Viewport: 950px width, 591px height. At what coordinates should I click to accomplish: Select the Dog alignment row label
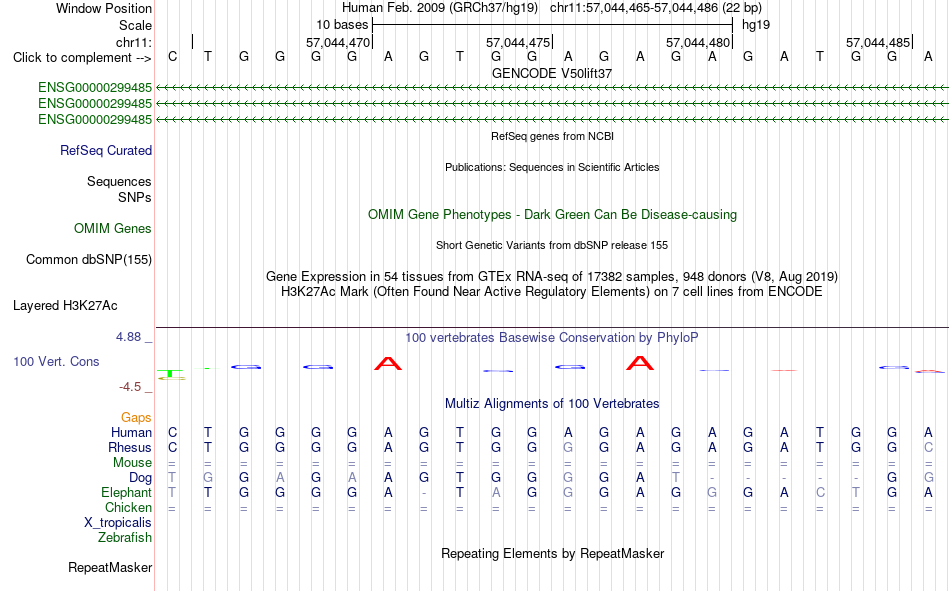click(140, 478)
